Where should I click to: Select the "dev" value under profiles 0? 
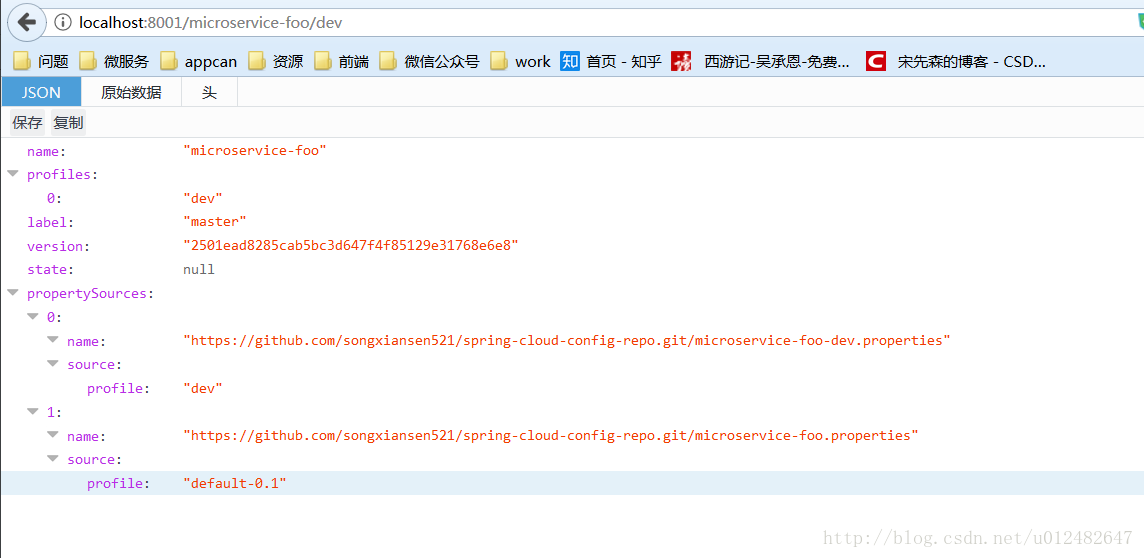point(203,198)
